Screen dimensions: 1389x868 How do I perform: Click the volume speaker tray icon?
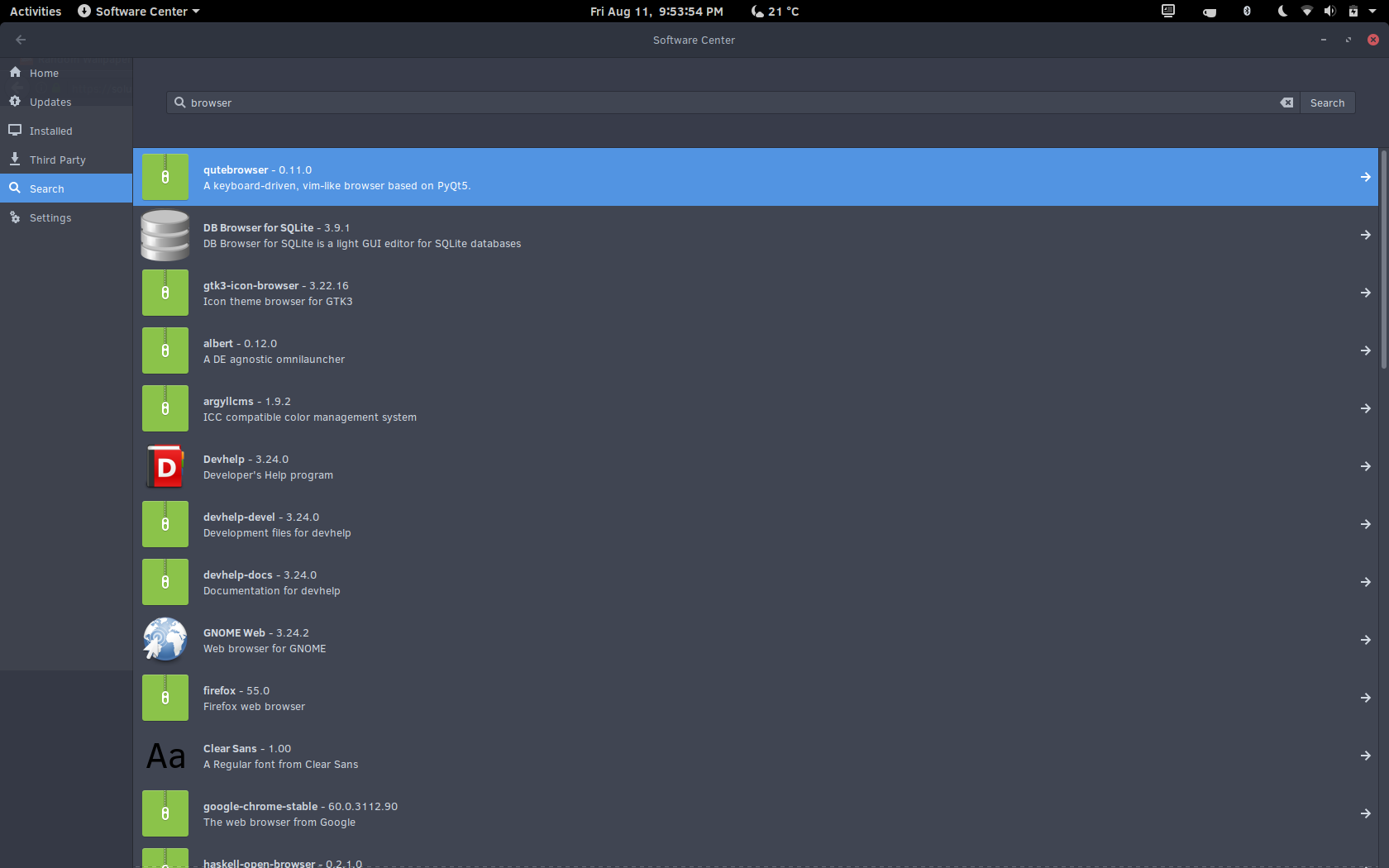click(x=1329, y=11)
